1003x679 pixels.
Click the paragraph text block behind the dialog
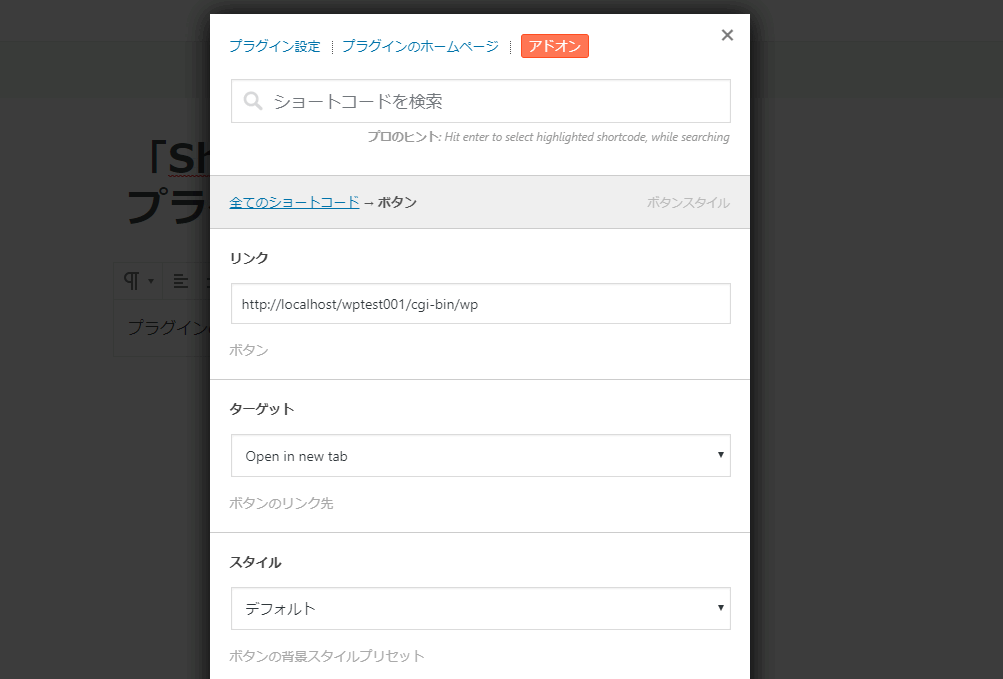coord(166,328)
